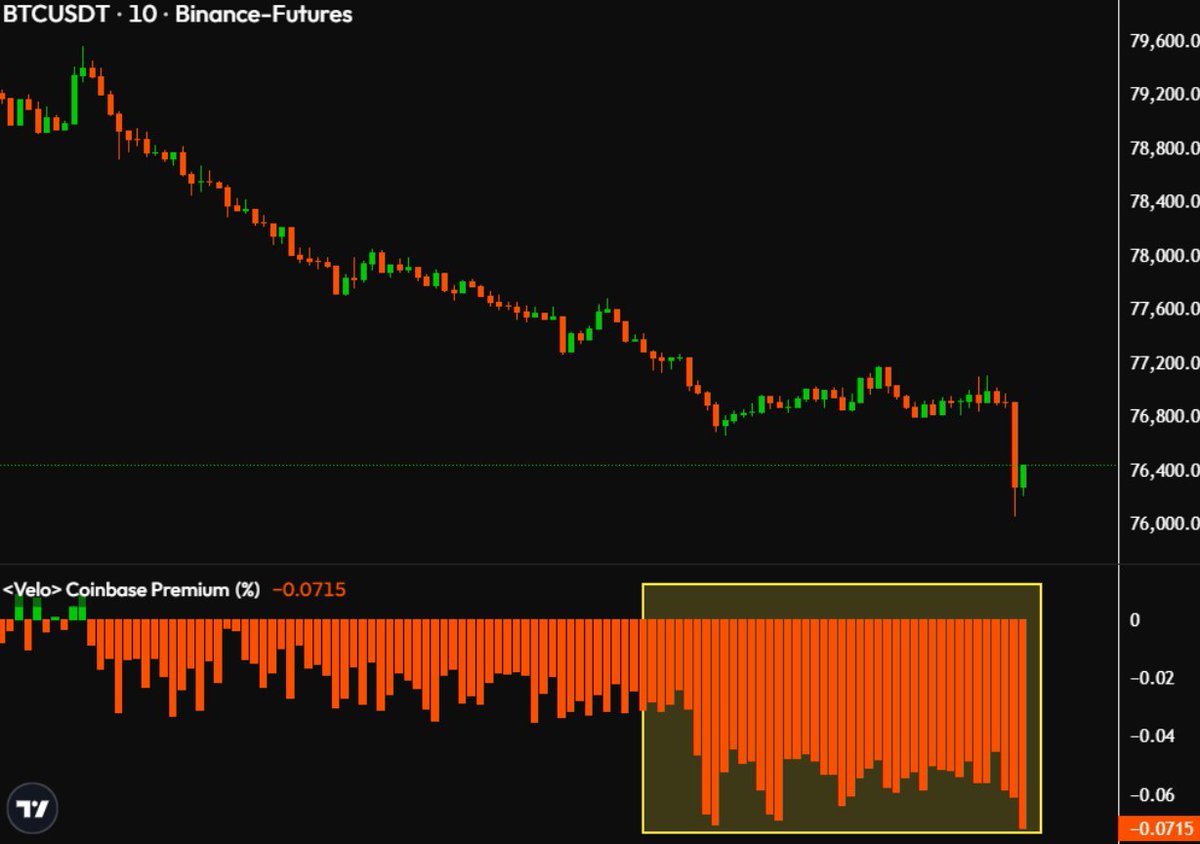Viewport: 1200px width, 844px height.
Task: Click the last histogram bar reaching -0.0715
Action: tap(1023, 724)
